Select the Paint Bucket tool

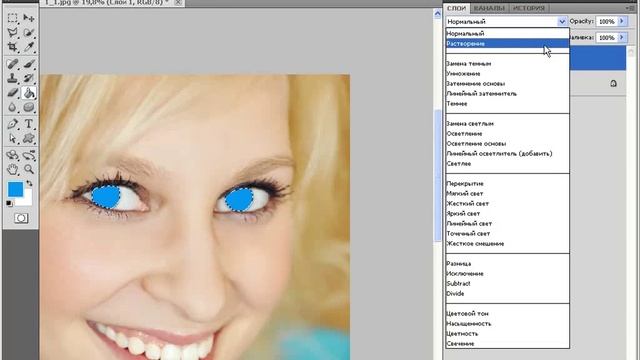(x=29, y=93)
